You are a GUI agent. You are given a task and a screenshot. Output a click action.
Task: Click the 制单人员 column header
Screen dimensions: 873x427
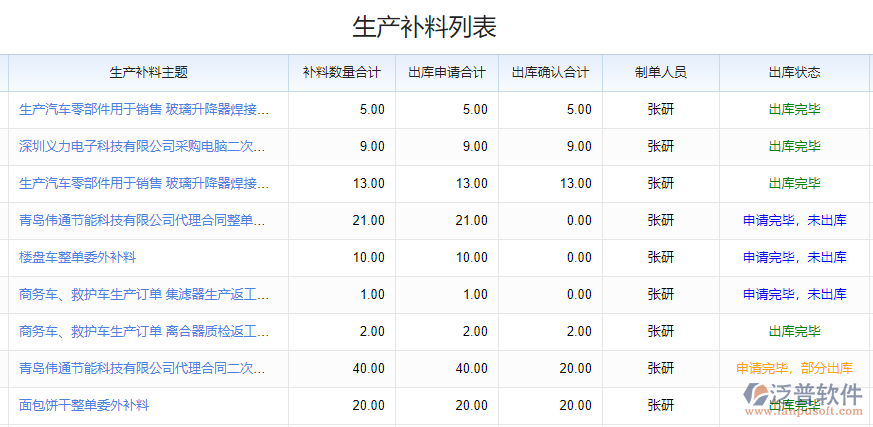660,72
